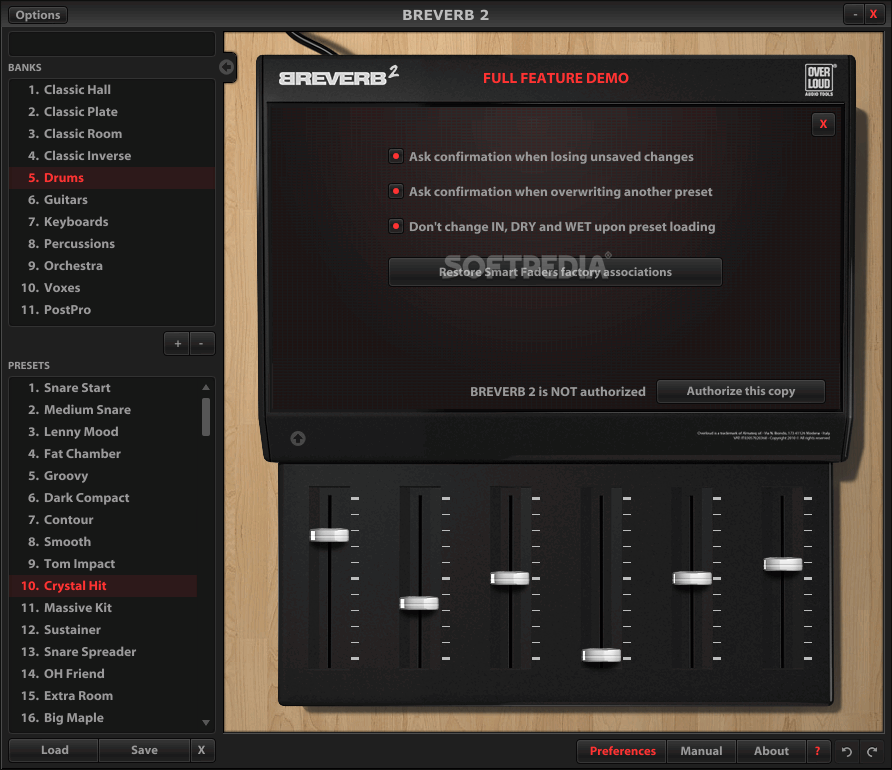The height and width of the screenshot is (770, 892).
Task: Select the Percussions bank
Action: pos(112,244)
